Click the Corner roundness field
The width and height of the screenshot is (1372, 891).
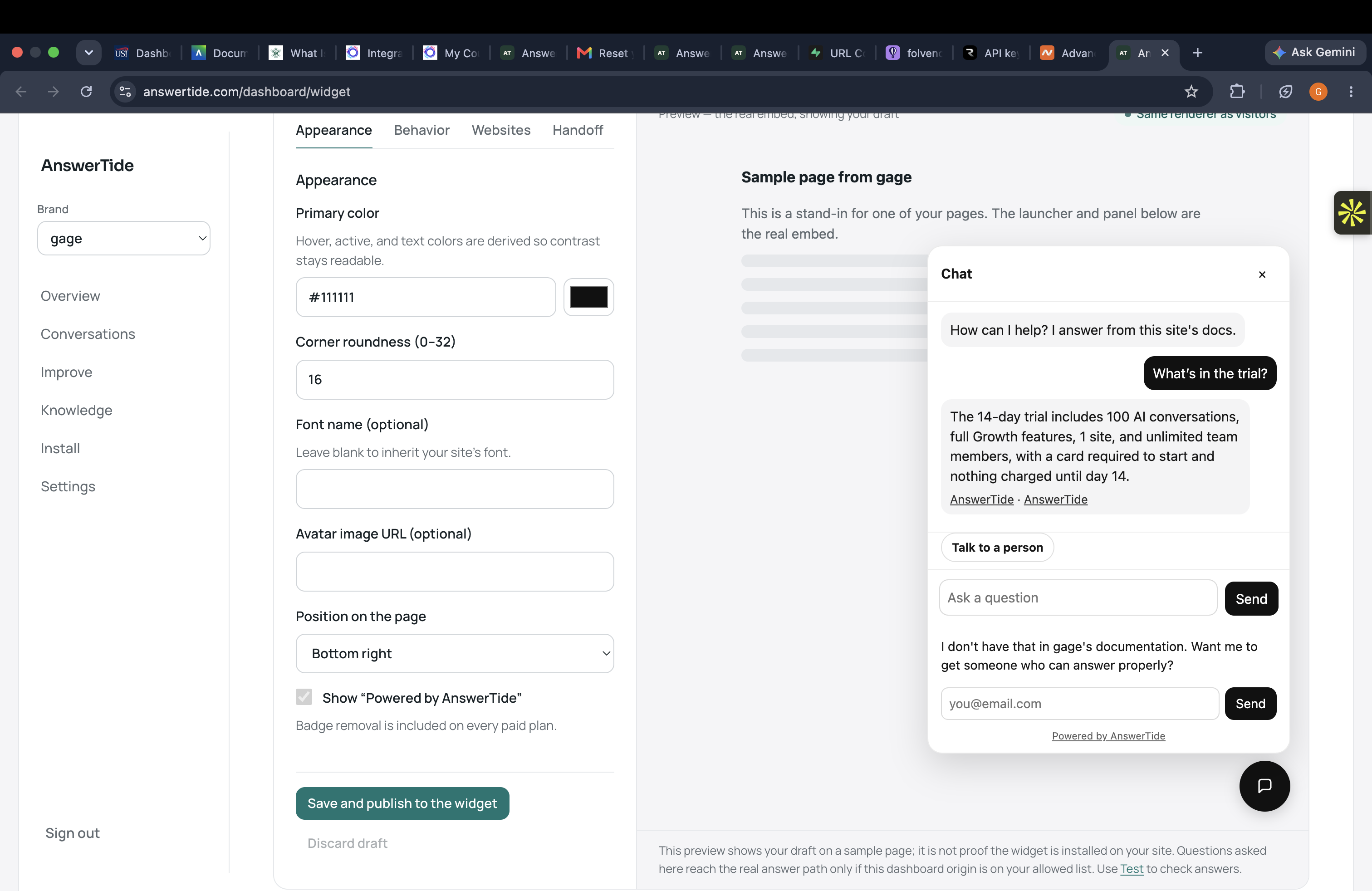(x=455, y=380)
